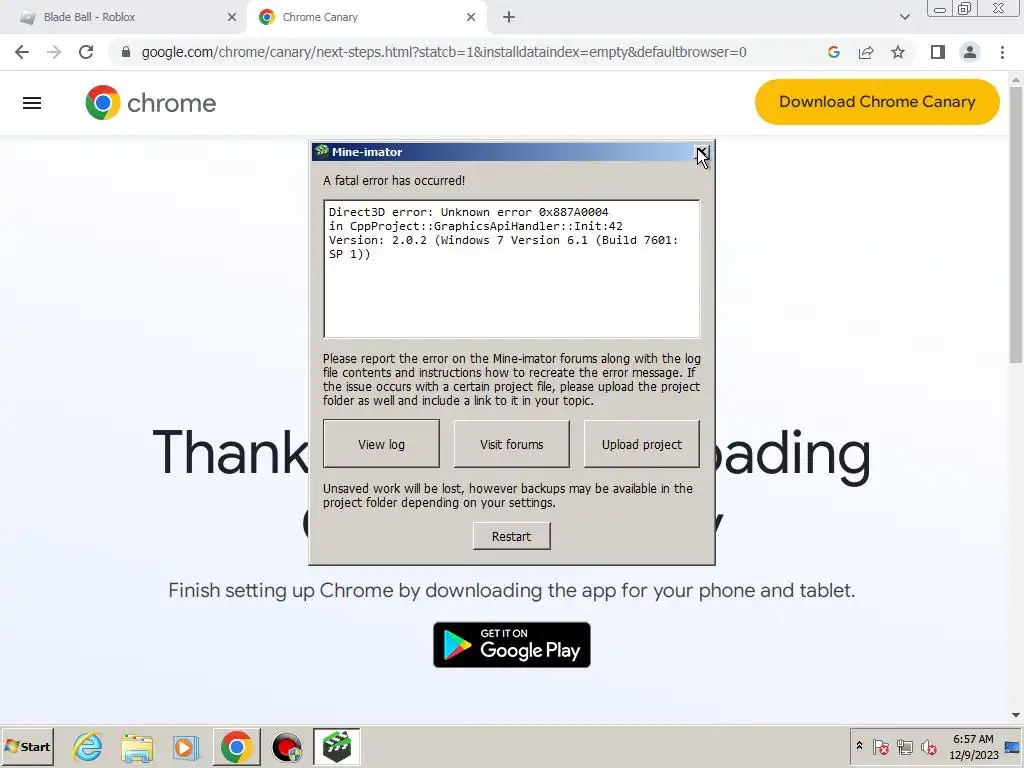Click inside the error details text box

click(512, 269)
